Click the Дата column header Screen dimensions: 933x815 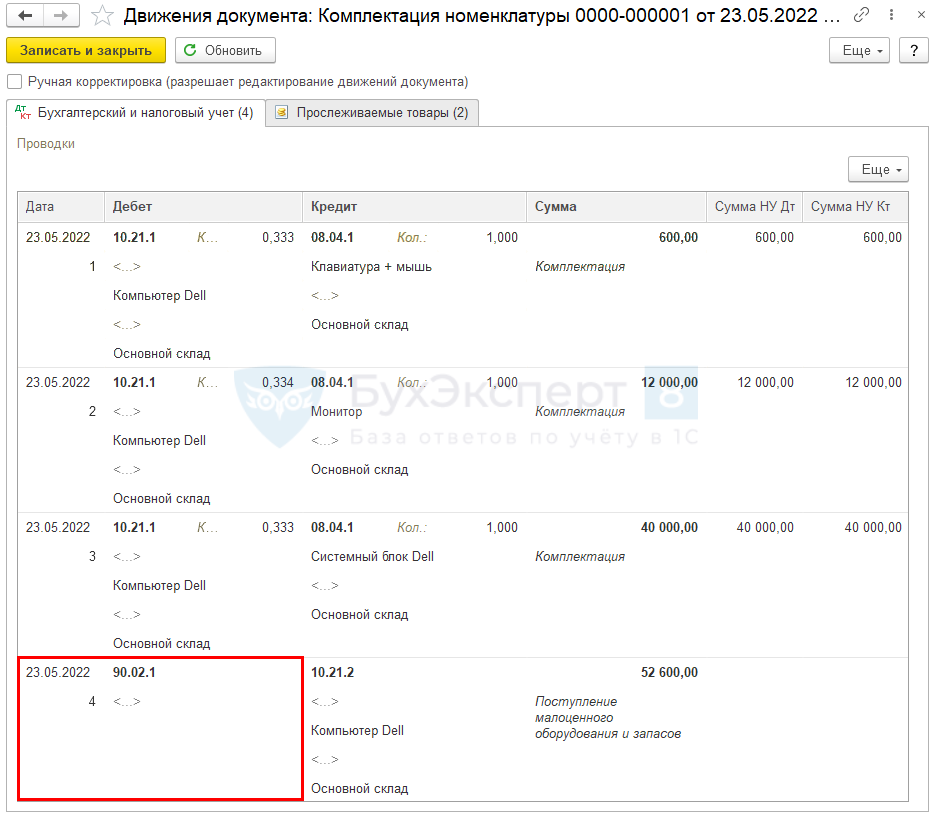click(x=61, y=206)
